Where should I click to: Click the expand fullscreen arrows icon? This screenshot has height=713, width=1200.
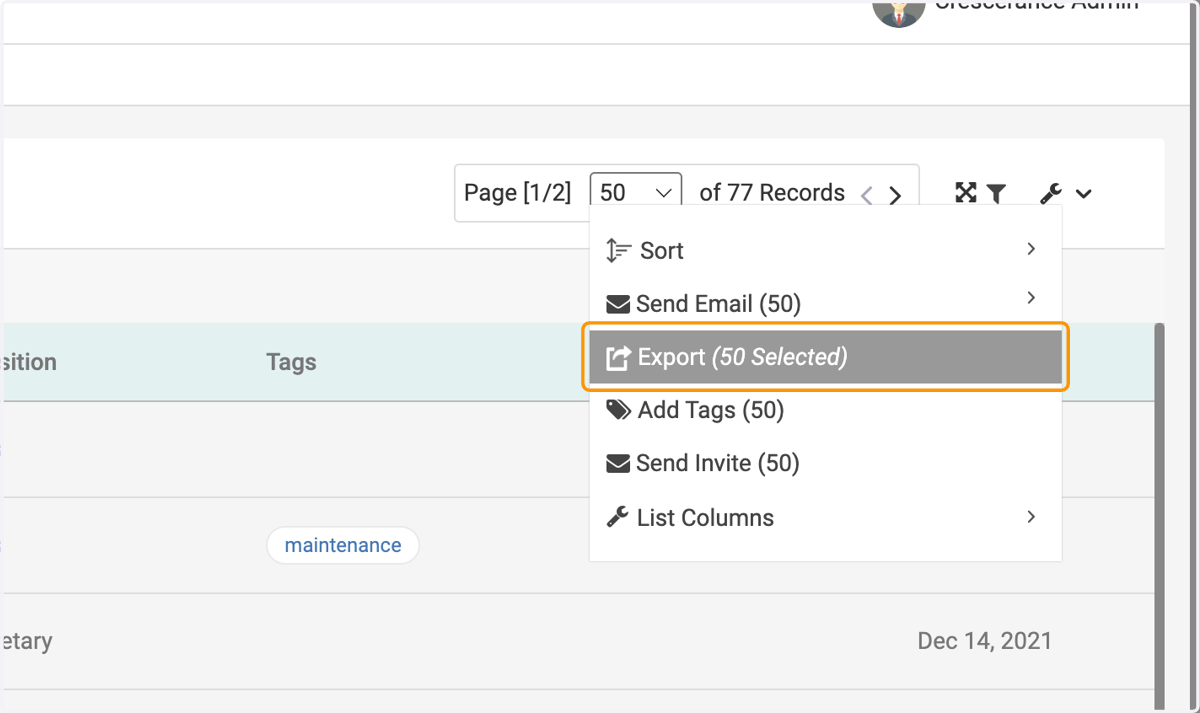(965, 193)
